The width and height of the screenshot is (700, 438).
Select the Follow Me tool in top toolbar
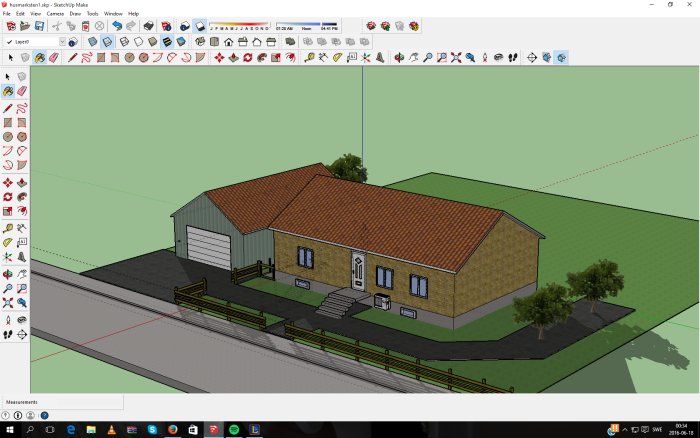coord(262,58)
